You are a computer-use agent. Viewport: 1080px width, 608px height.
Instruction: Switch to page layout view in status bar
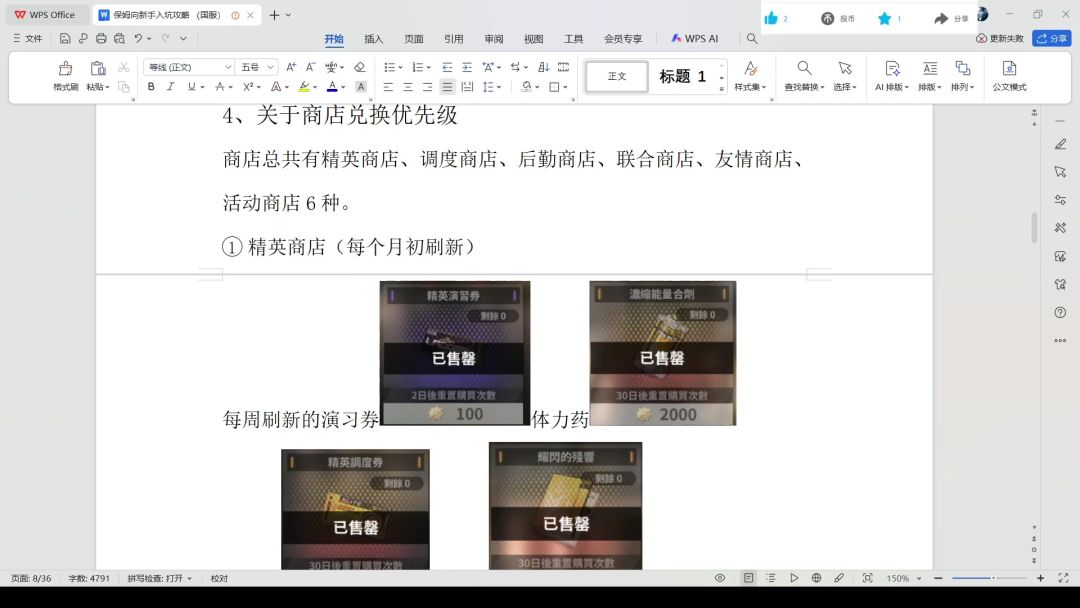(x=748, y=578)
